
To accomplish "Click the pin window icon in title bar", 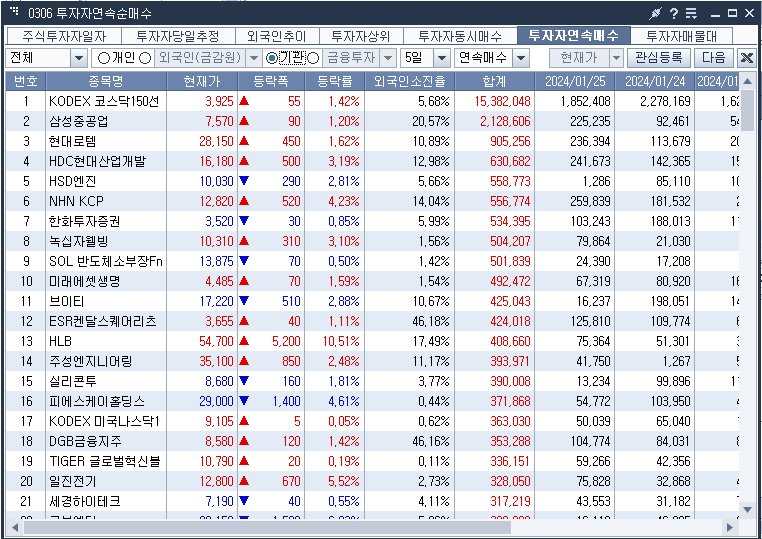I will tap(656, 14).
